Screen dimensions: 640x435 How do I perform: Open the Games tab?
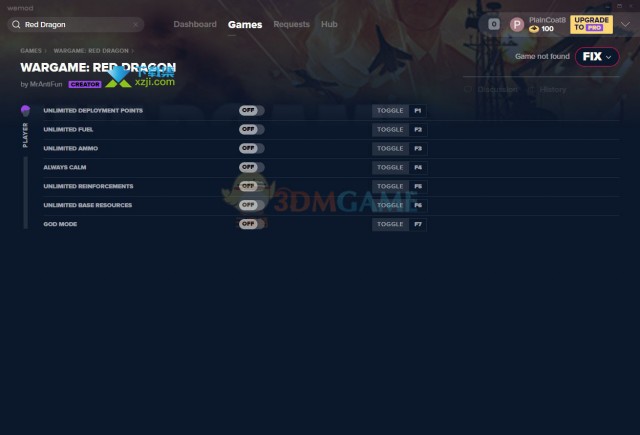(x=245, y=24)
